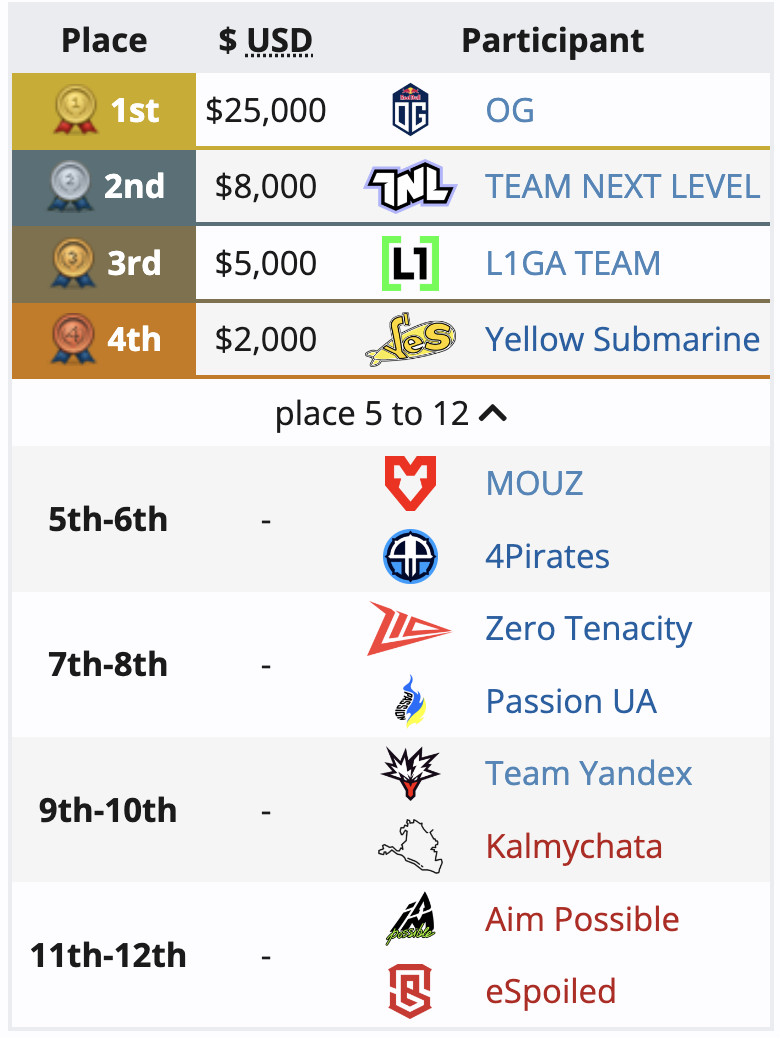Screen dimensions: 780x1038
Task: Open the Yellow Submarine team page
Action: click(622, 340)
